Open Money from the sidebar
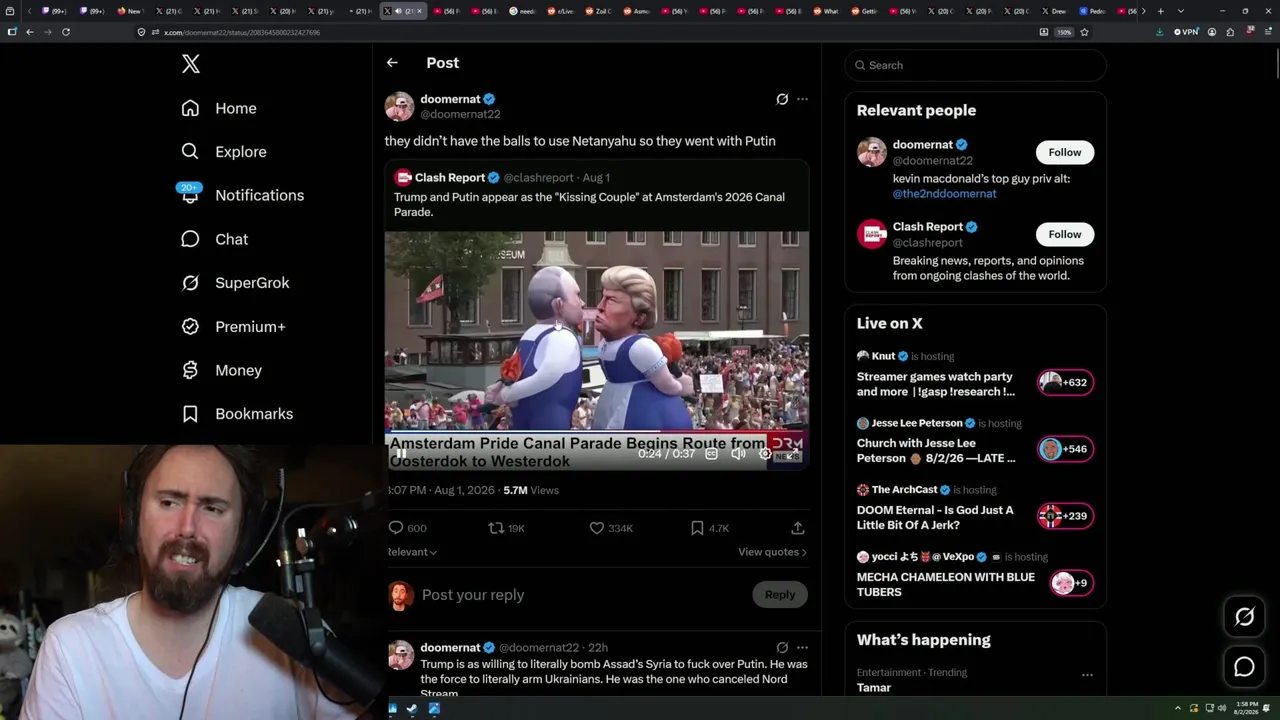This screenshot has width=1280, height=720. [221, 370]
